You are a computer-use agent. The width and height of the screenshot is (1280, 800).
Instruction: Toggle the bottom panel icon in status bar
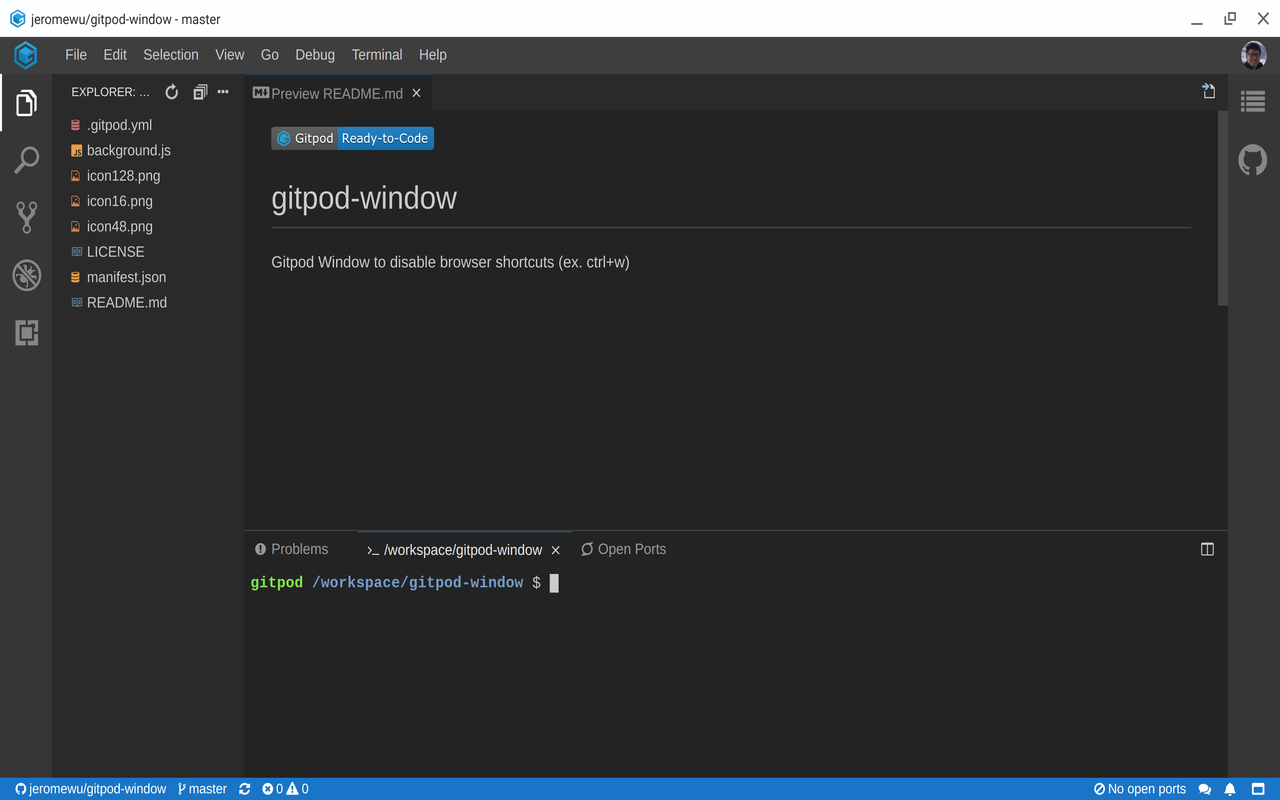point(1258,789)
